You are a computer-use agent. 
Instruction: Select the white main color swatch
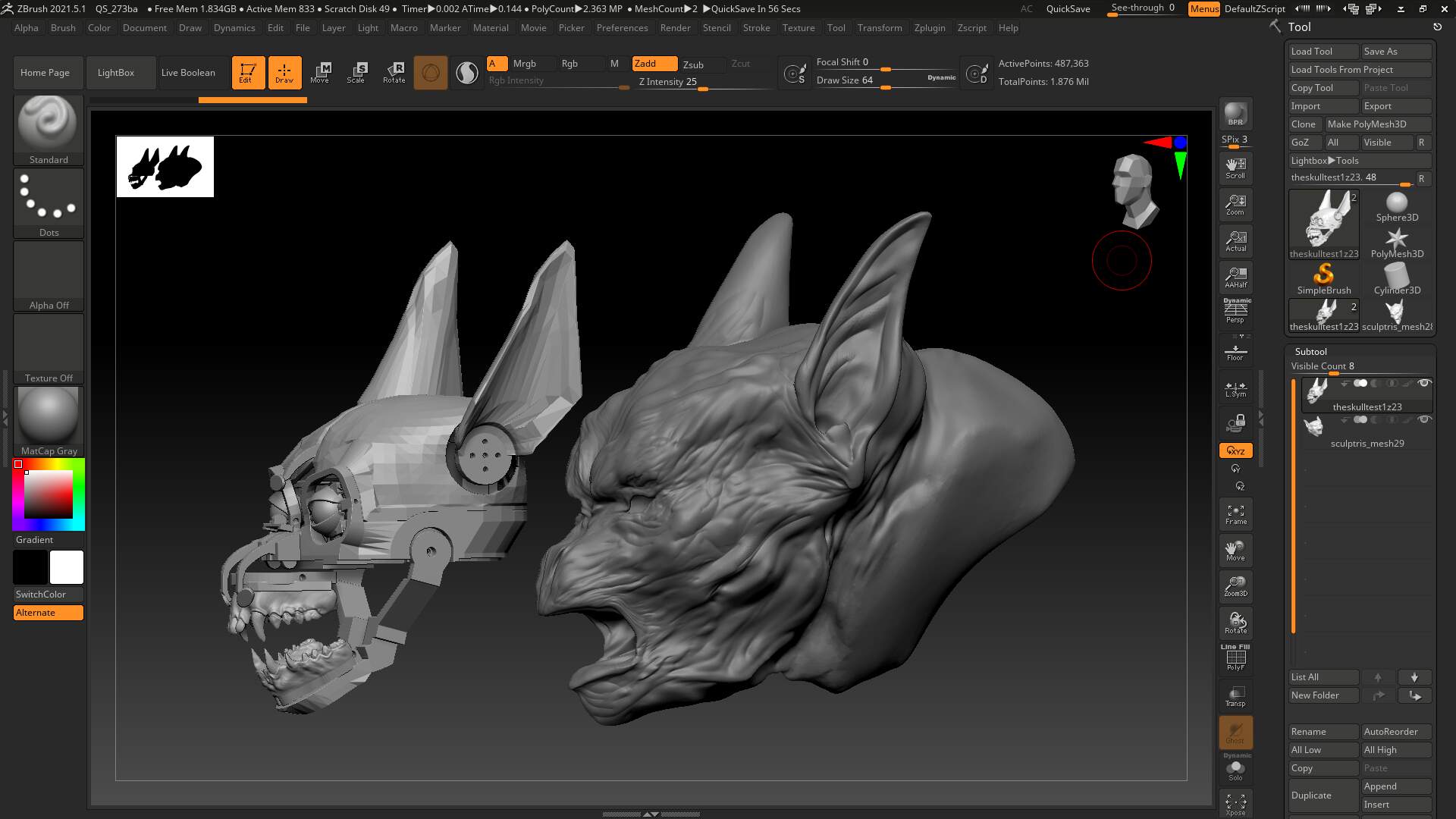coord(67,567)
